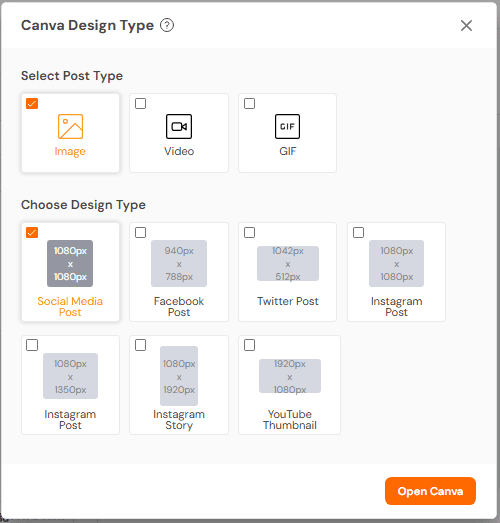
Task: Check the Video post type checkbox
Action: point(140,103)
